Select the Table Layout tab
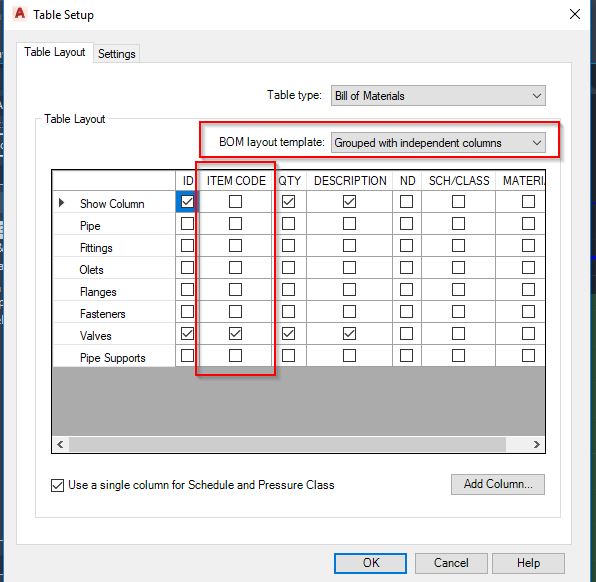The image size is (596, 582). (55, 52)
